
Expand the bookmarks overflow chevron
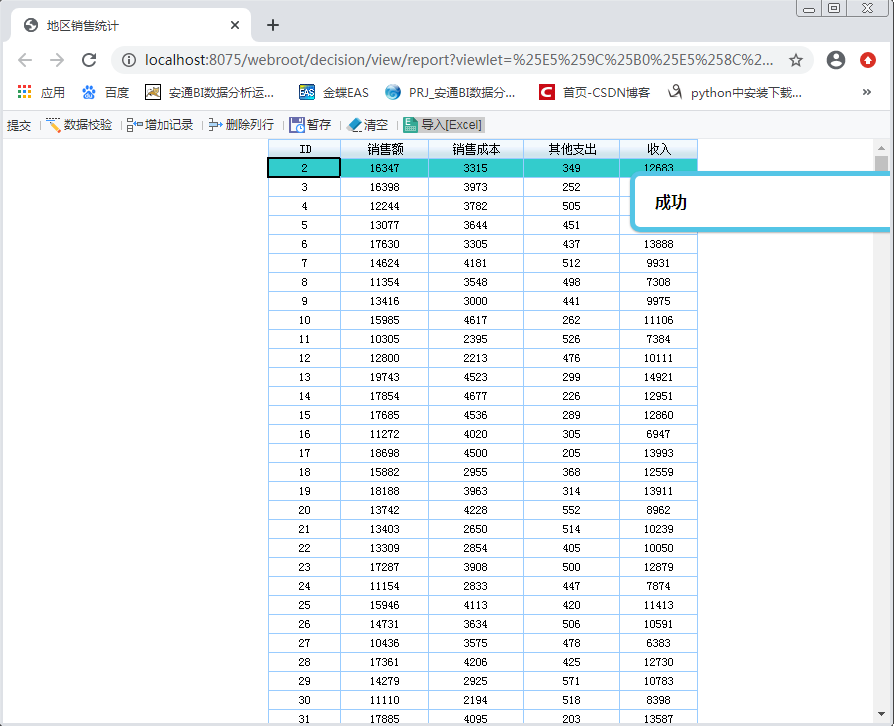pyautogui.click(x=867, y=92)
